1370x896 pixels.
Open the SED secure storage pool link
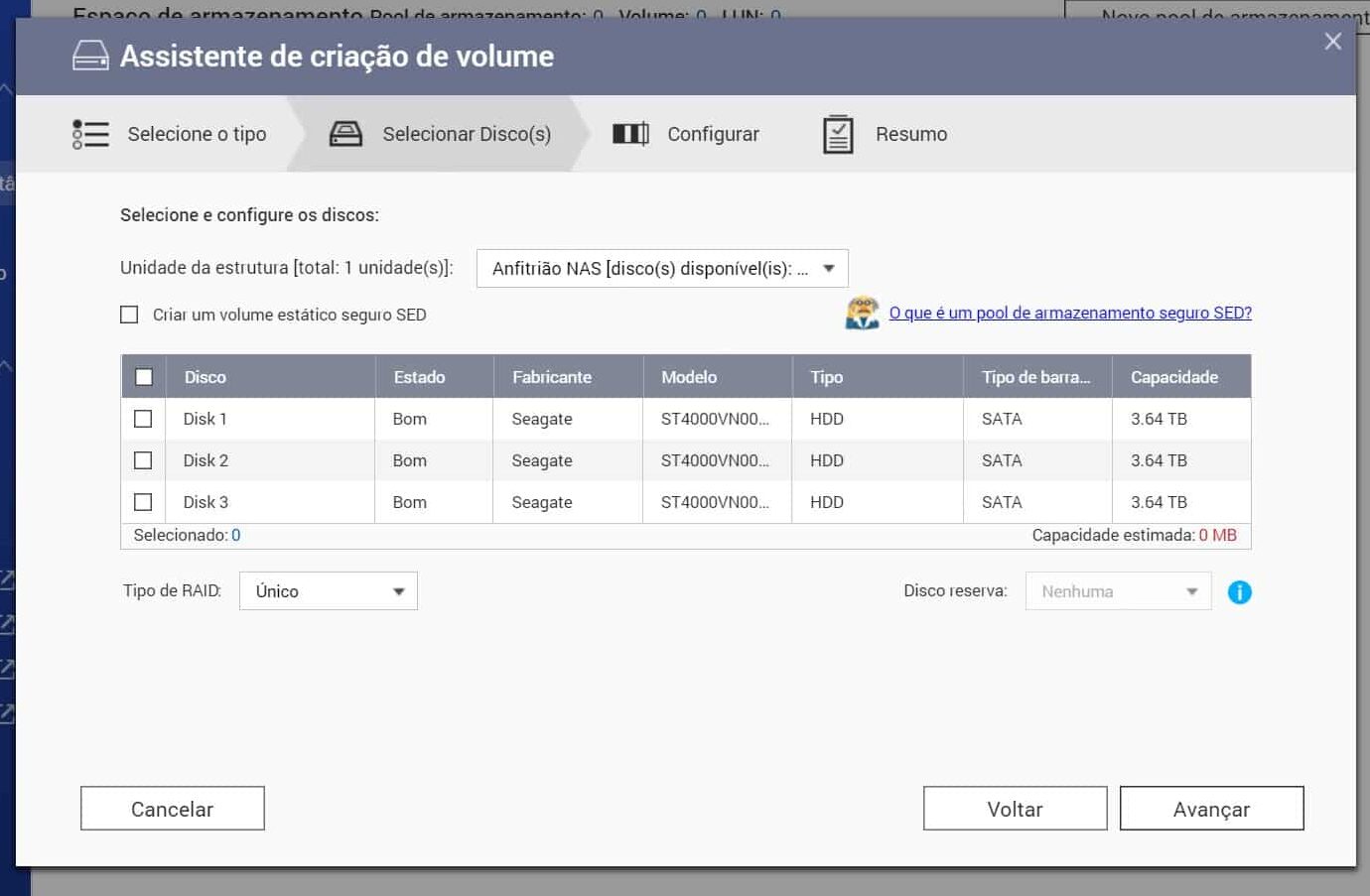[1069, 313]
